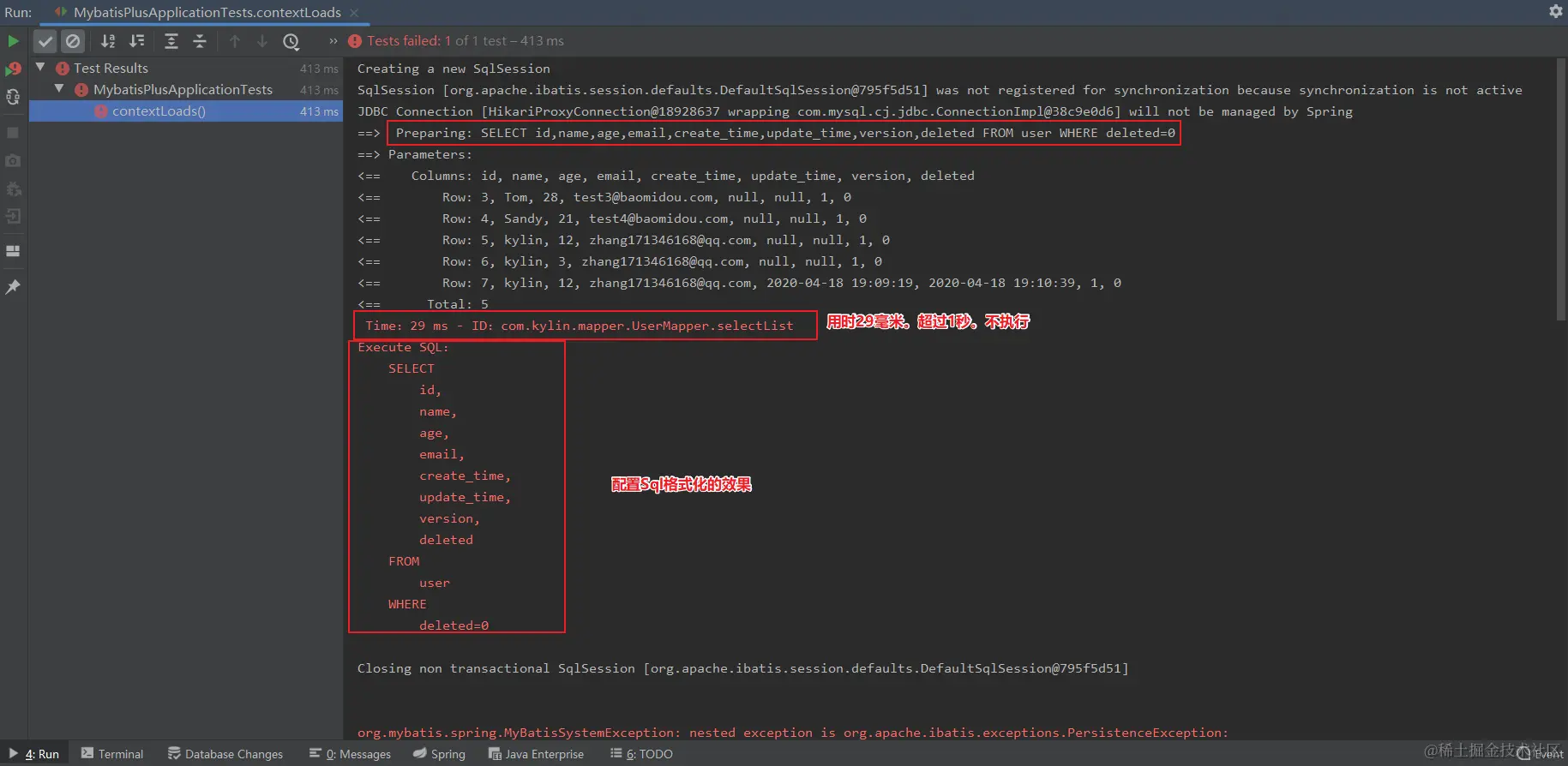
Task: Click the TODO list icon
Action: click(616, 753)
